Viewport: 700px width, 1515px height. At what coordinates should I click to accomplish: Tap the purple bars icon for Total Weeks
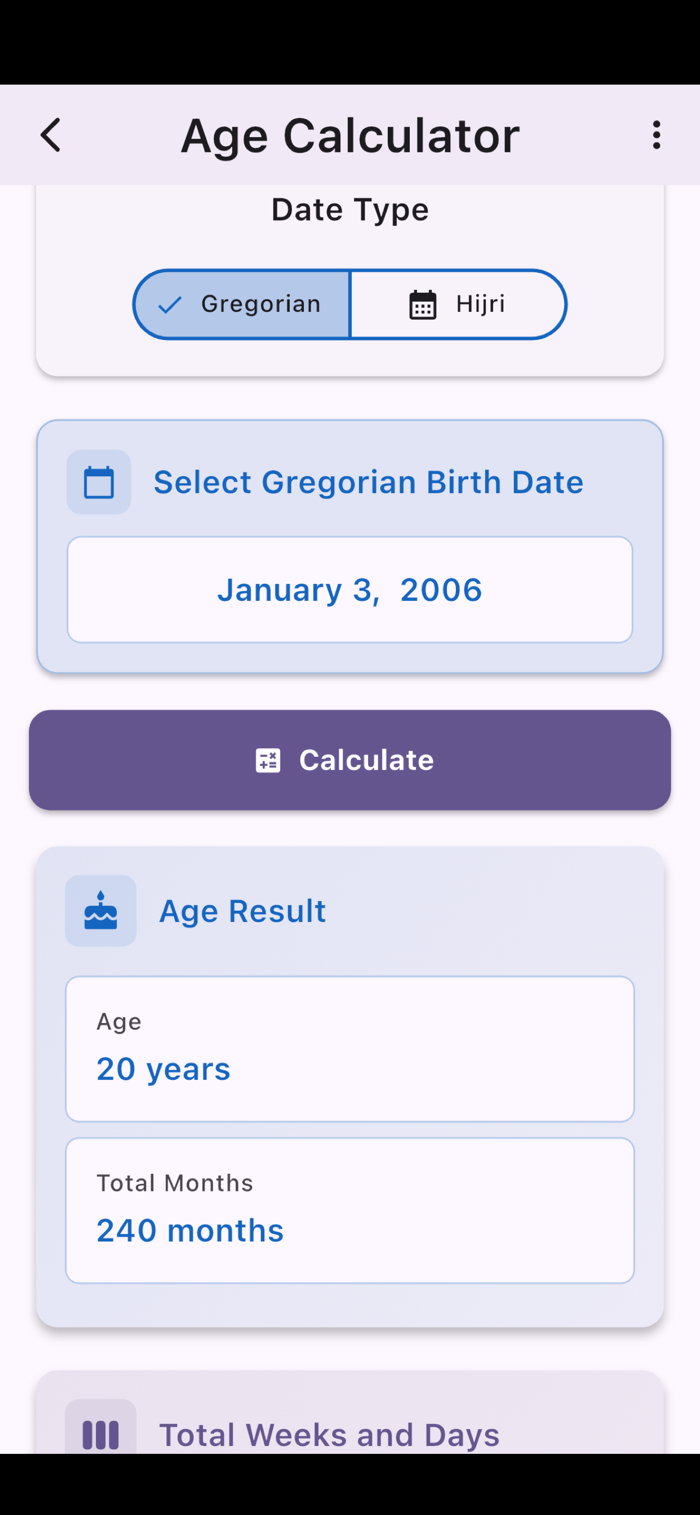point(101,1434)
